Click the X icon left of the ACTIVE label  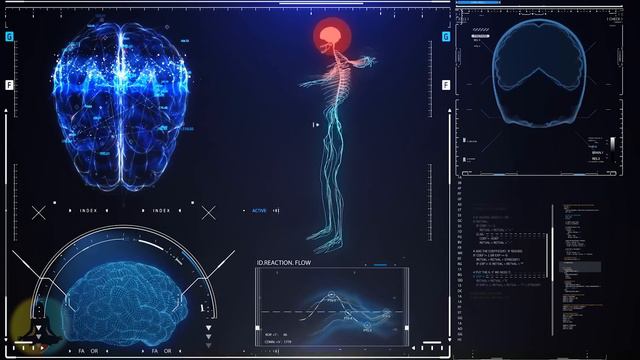point(209,213)
